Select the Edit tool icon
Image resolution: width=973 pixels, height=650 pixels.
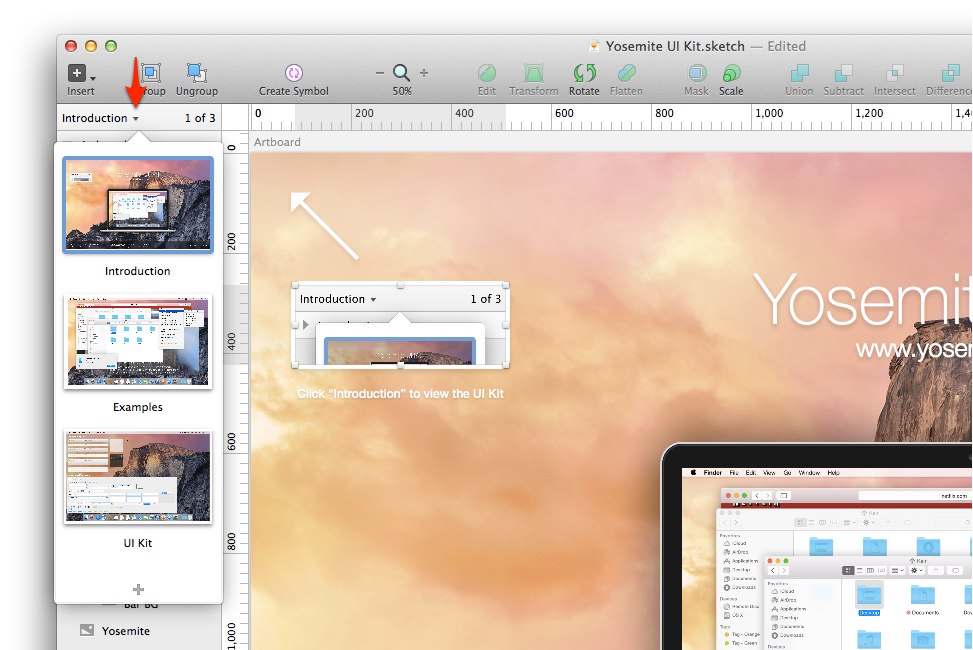pos(486,73)
